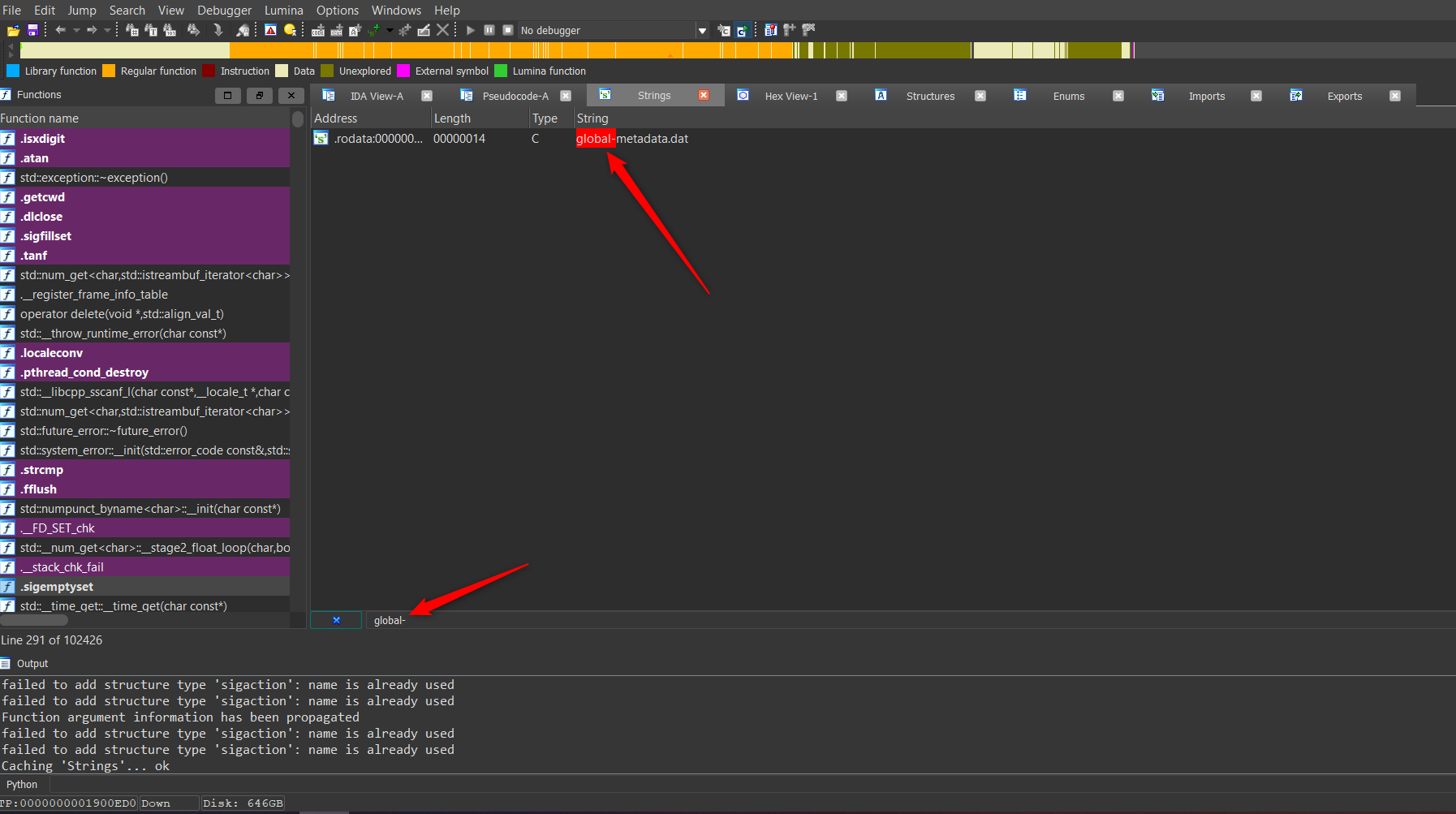Click the yellow lightbulb toolbar icon
This screenshot has height=814, width=1456.
click(x=290, y=30)
